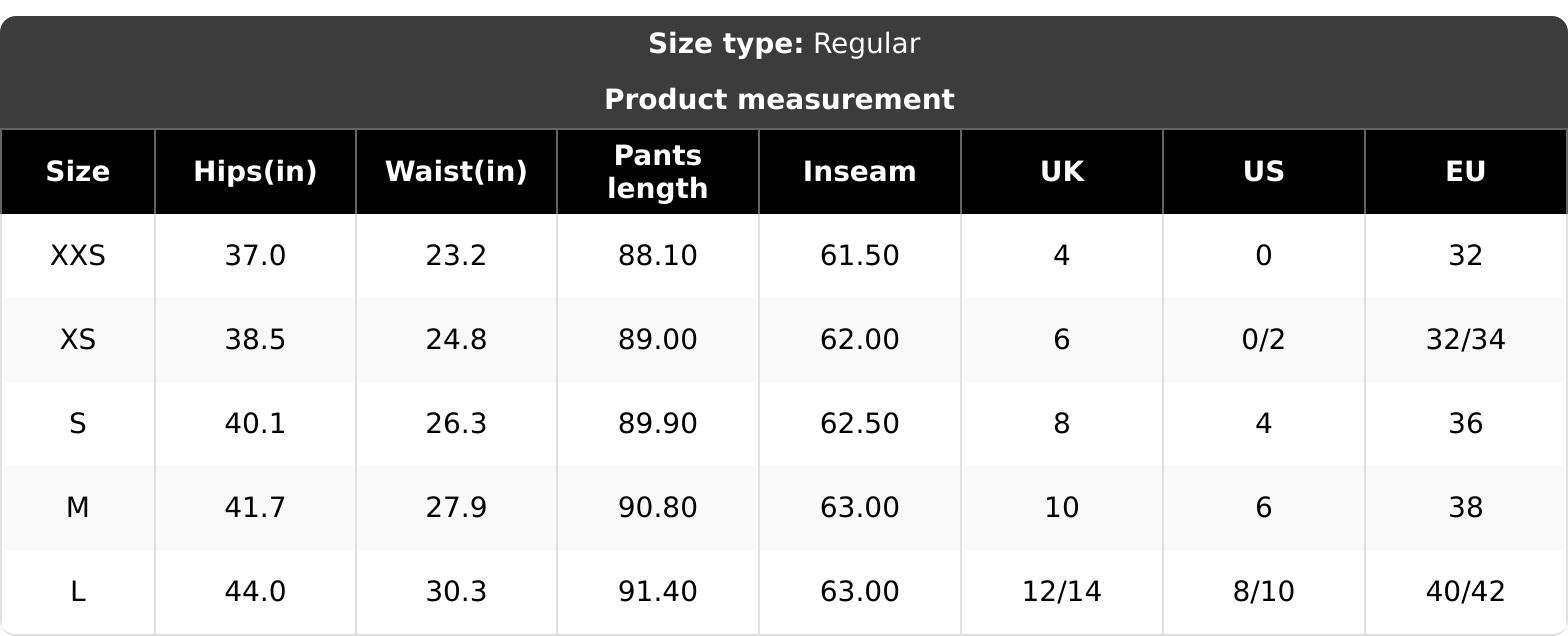The width and height of the screenshot is (1568, 636).
Task: Select the Product measurement title
Action: 780,100
